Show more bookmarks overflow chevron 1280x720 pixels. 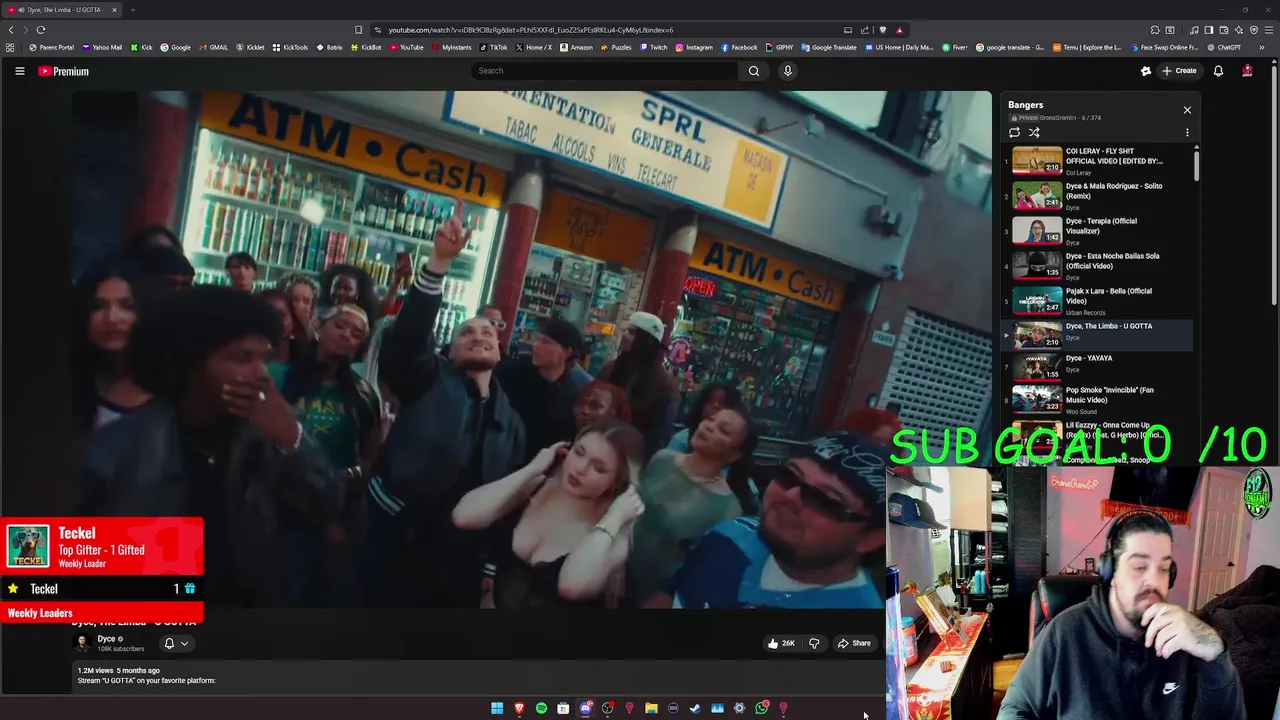pyautogui.click(x=1262, y=47)
